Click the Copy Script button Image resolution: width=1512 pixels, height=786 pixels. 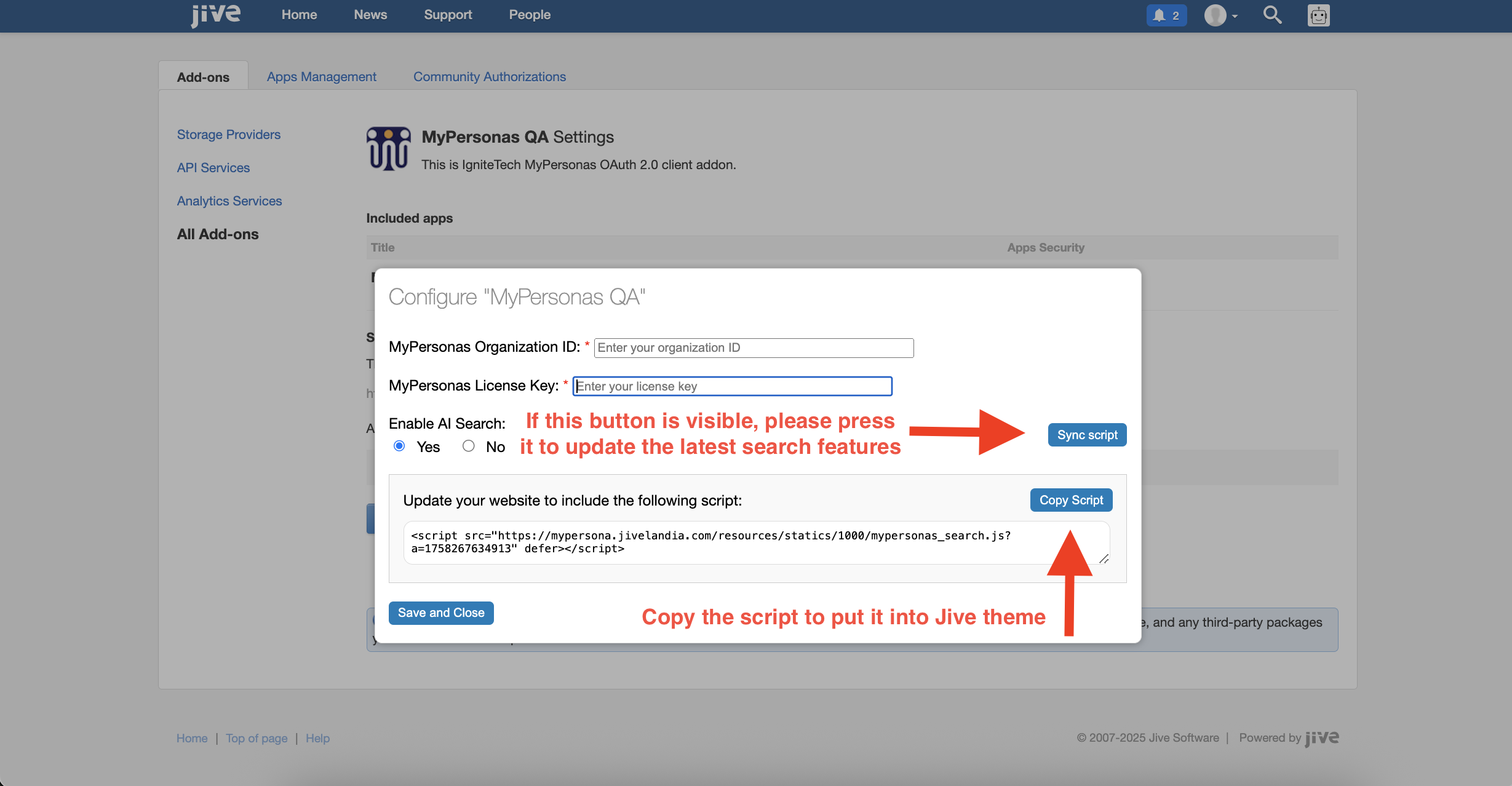click(1071, 500)
